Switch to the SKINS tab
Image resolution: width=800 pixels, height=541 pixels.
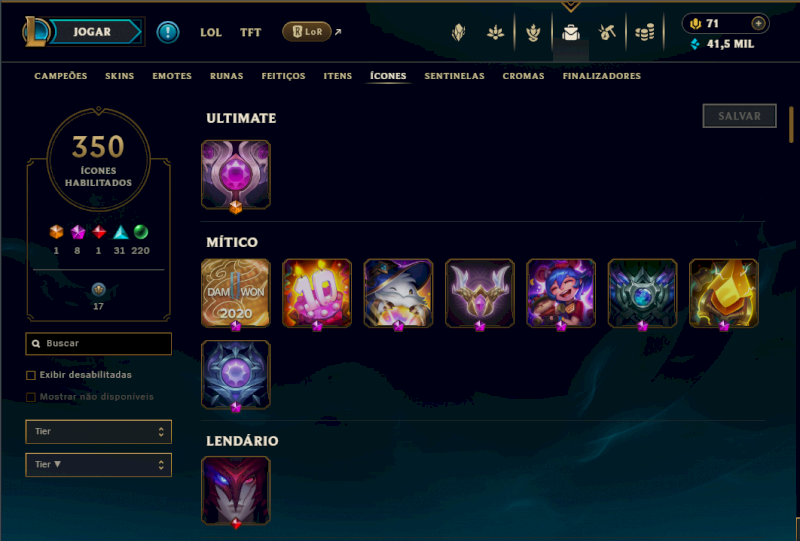[119, 76]
